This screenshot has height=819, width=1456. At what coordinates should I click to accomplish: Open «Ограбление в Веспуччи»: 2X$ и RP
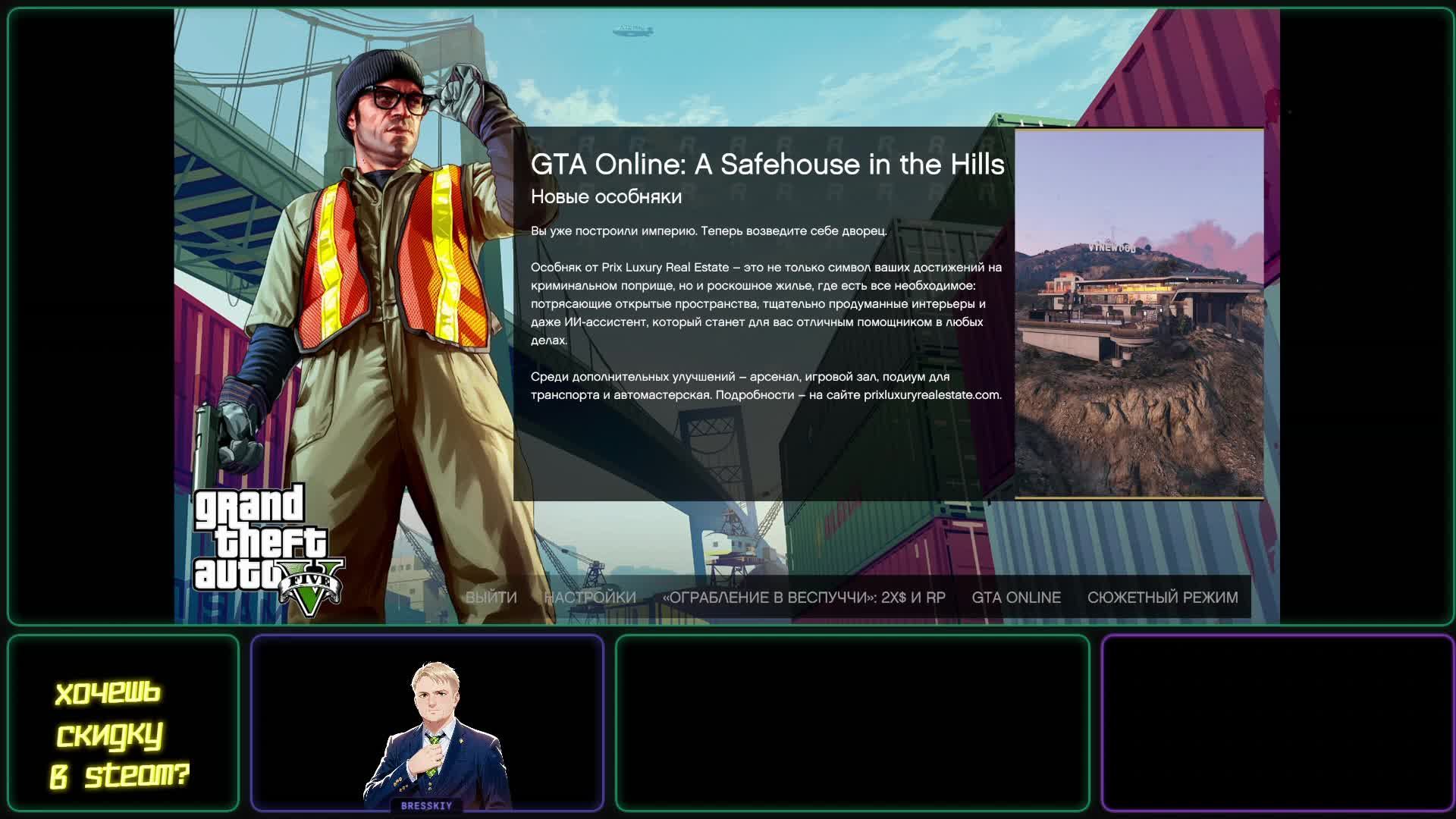pyautogui.click(x=804, y=598)
